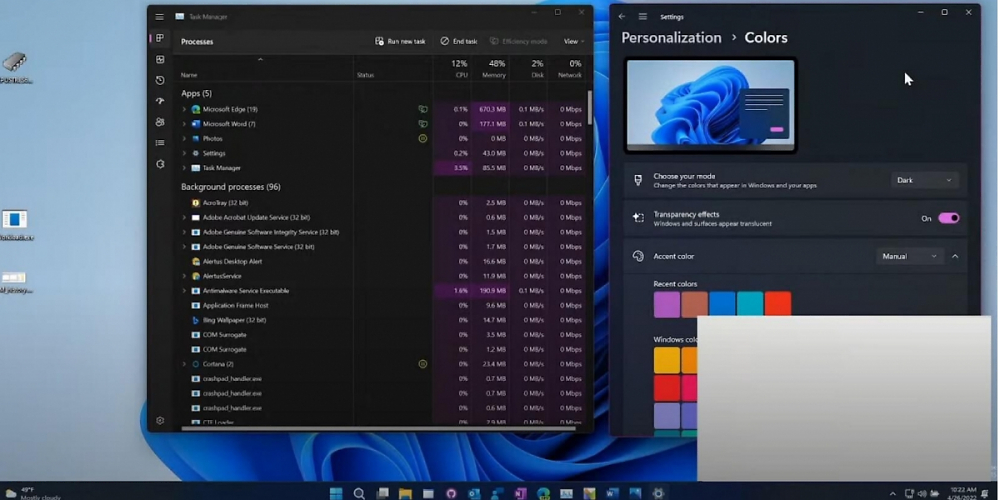
Task: Select the blue recent color swatch
Action: (x=722, y=304)
